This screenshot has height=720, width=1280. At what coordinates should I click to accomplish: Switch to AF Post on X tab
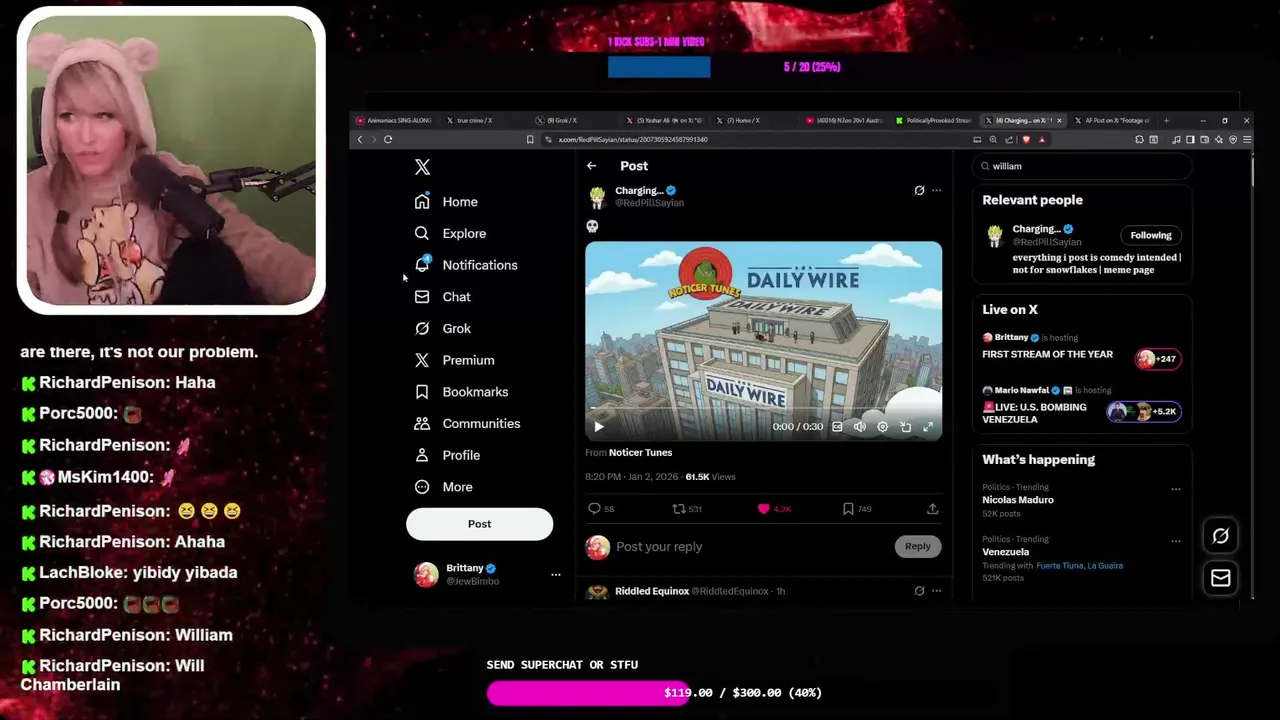1112,120
